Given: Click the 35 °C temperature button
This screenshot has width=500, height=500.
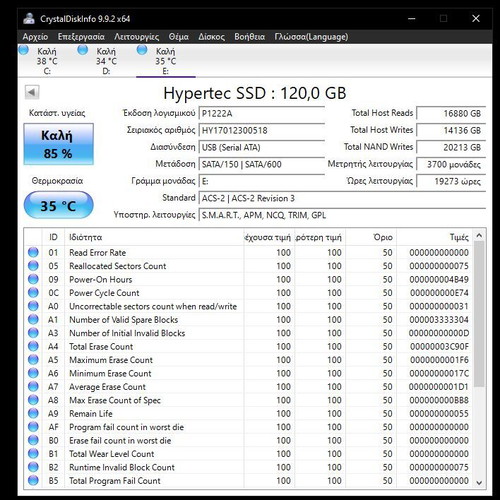Looking at the screenshot, I should click(x=58, y=205).
